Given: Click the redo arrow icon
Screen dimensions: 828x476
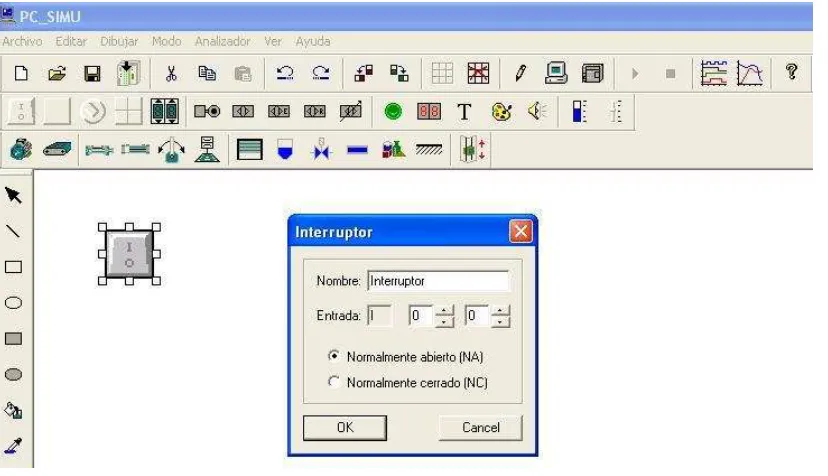Looking at the screenshot, I should point(321,73).
